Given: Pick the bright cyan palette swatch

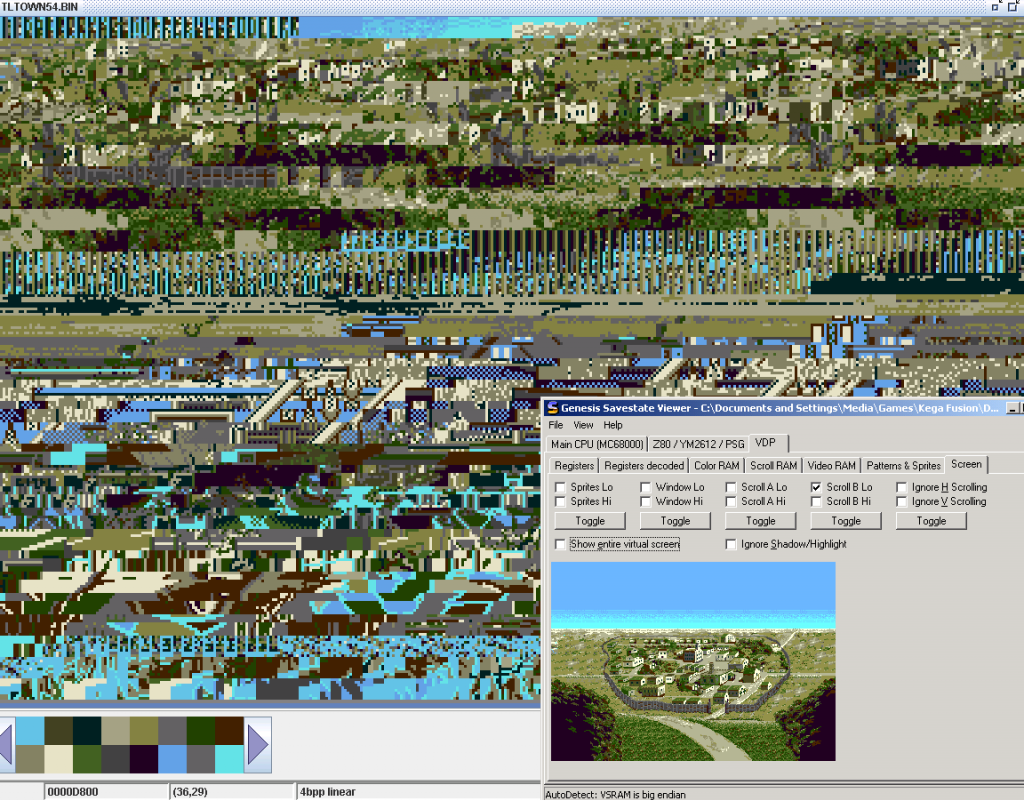Looking at the screenshot, I should coord(229,759).
